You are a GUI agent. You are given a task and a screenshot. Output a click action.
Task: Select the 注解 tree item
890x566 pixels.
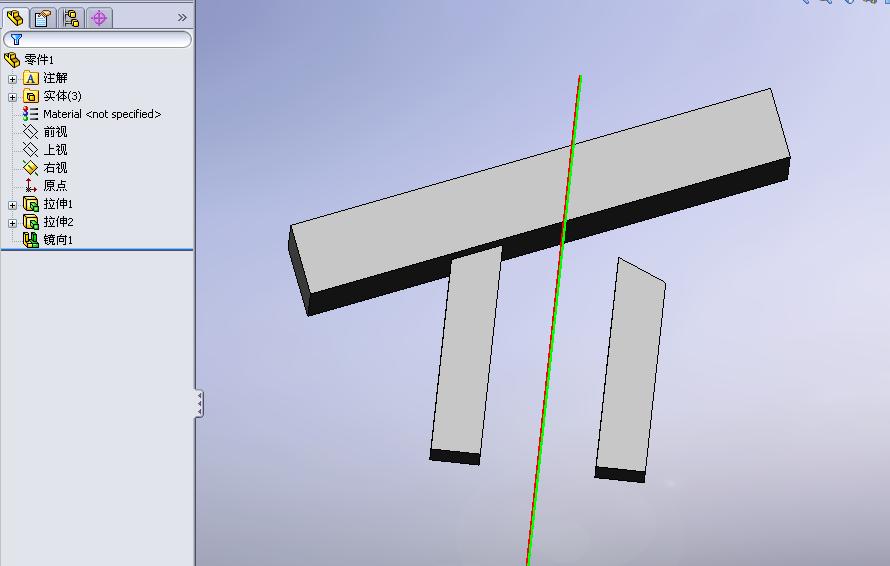point(55,78)
